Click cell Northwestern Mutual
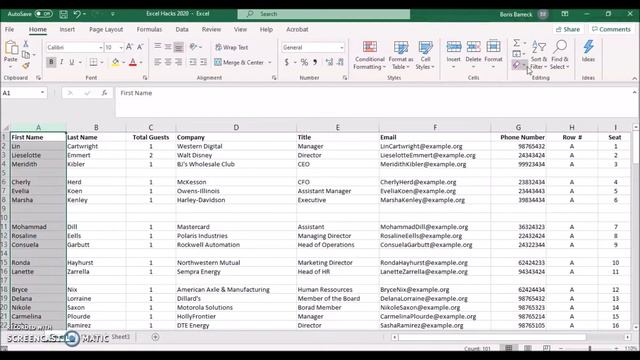Image resolution: width=640 pixels, height=360 pixels. (x=236, y=263)
